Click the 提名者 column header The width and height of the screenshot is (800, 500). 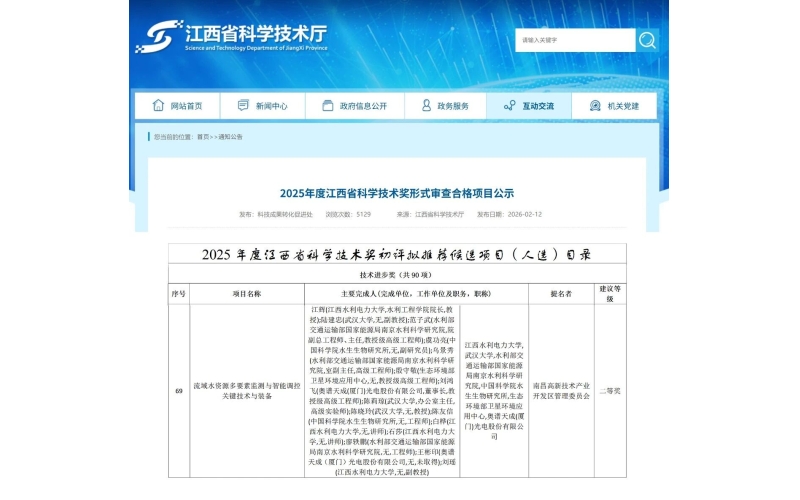pos(561,293)
